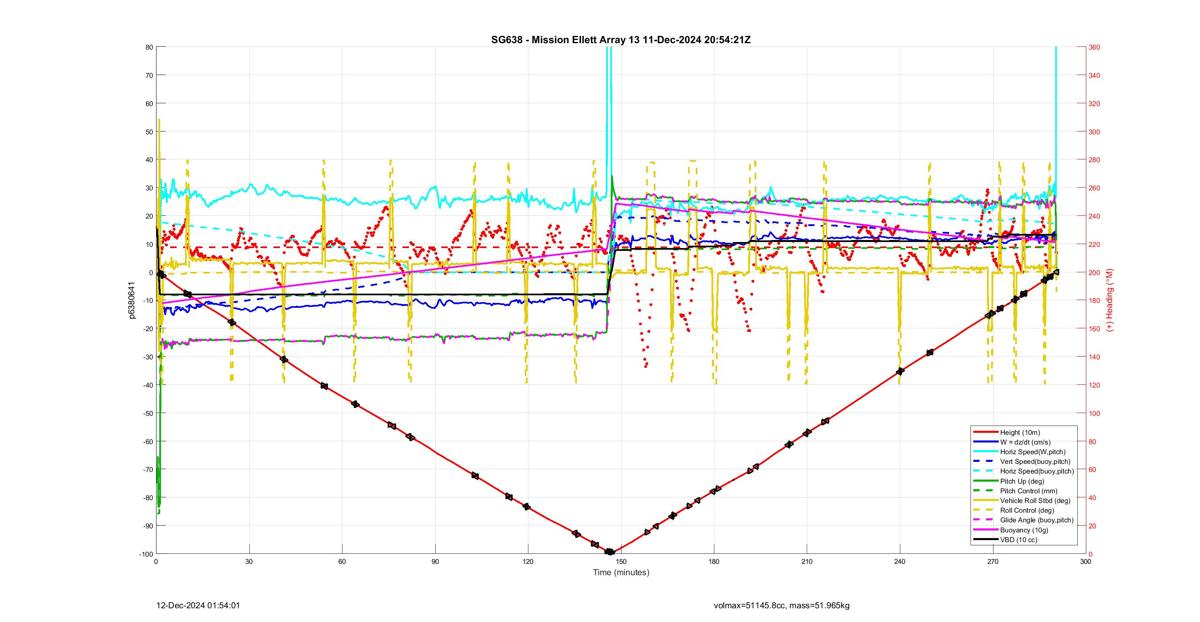1200x622 pixels.
Task: Click the x-axis tick label '300'
Action: (x=1085, y=562)
